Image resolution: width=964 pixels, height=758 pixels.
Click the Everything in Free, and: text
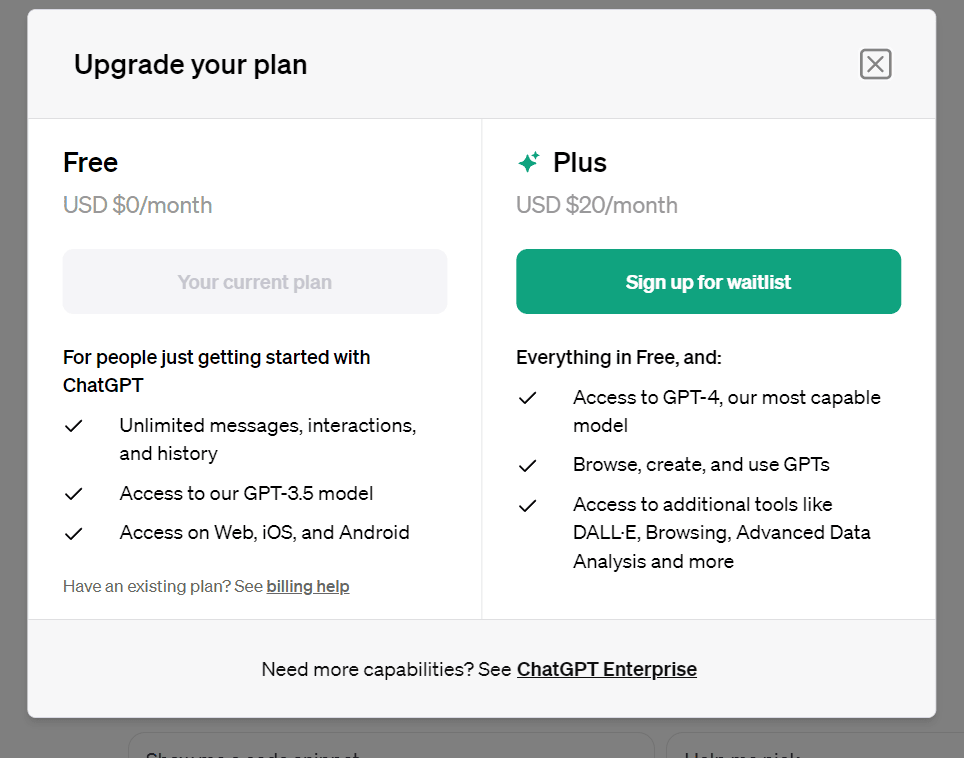(618, 357)
